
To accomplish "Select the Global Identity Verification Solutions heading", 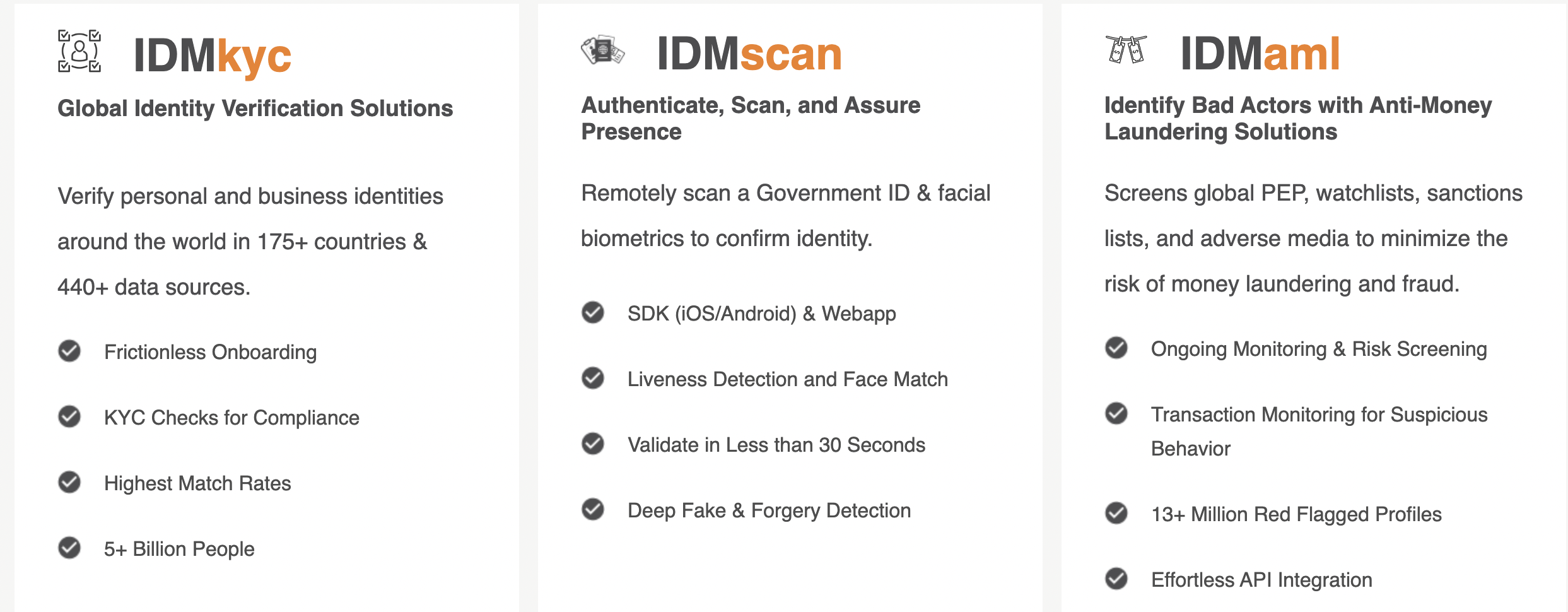I will (x=255, y=108).
